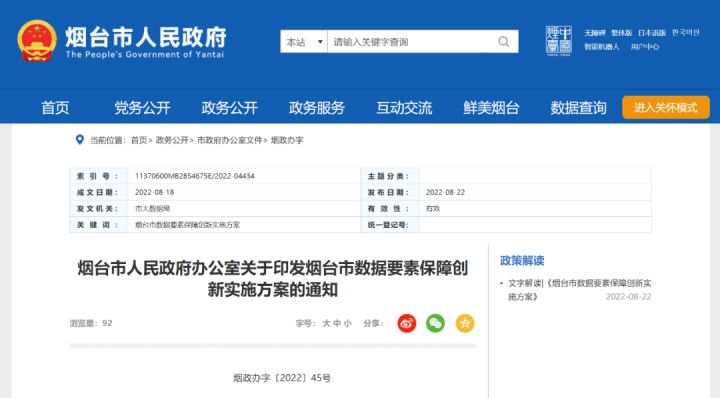Screen dimensions: 720x398
Task: Switch to traditional Chinese via 繁体版 link
Action: pos(622,33)
